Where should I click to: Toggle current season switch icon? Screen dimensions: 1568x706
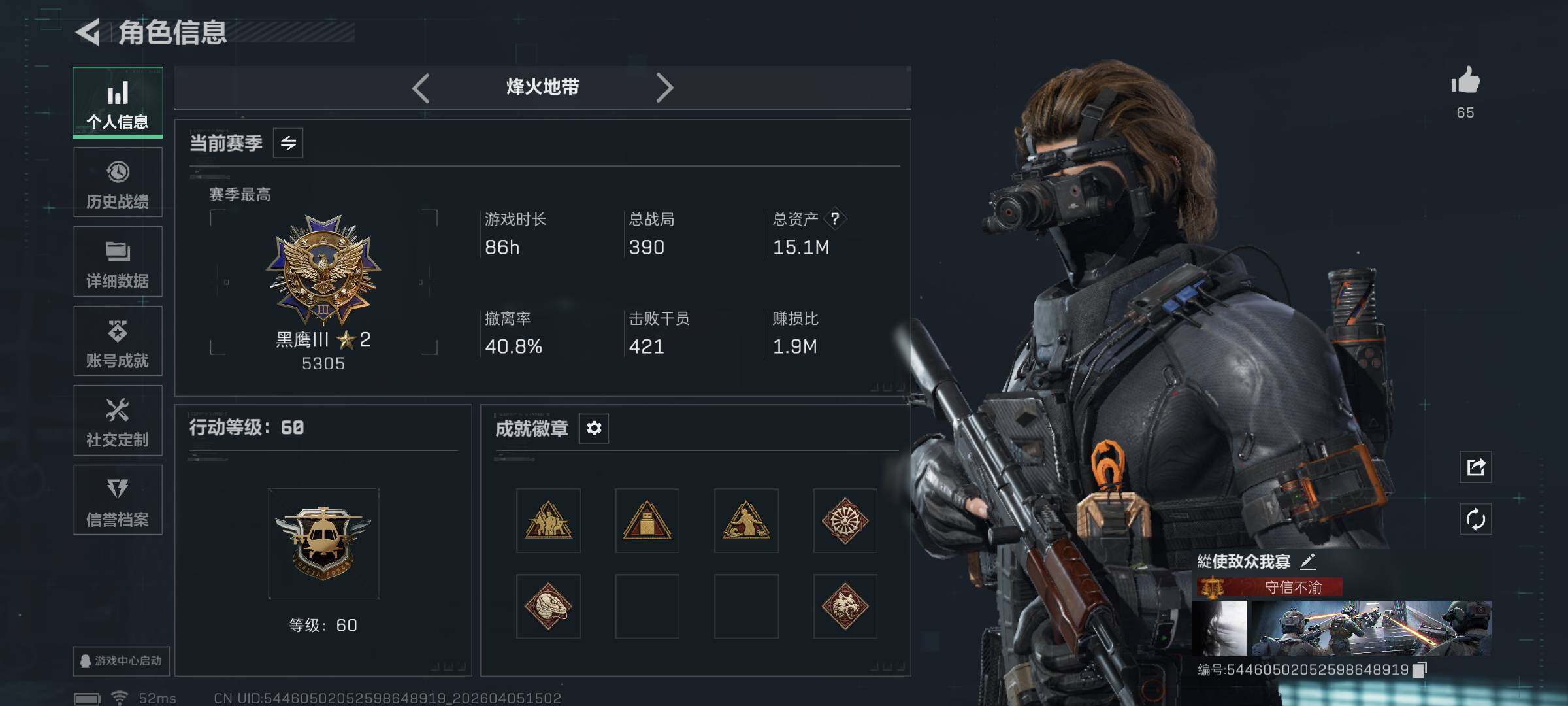[288, 143]
